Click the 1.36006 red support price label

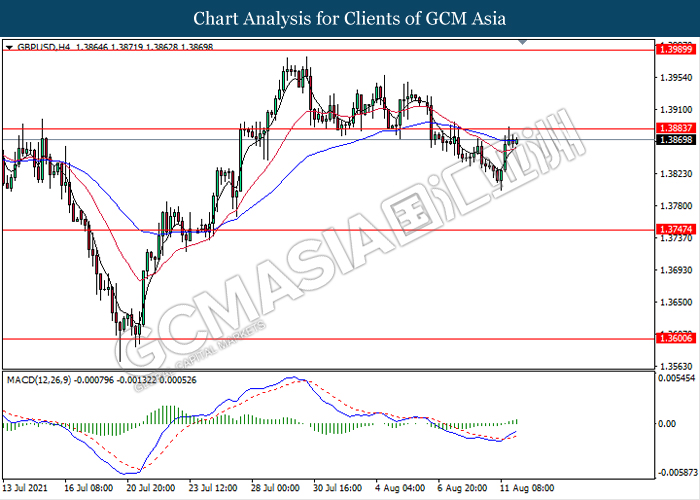coord(676,338)
